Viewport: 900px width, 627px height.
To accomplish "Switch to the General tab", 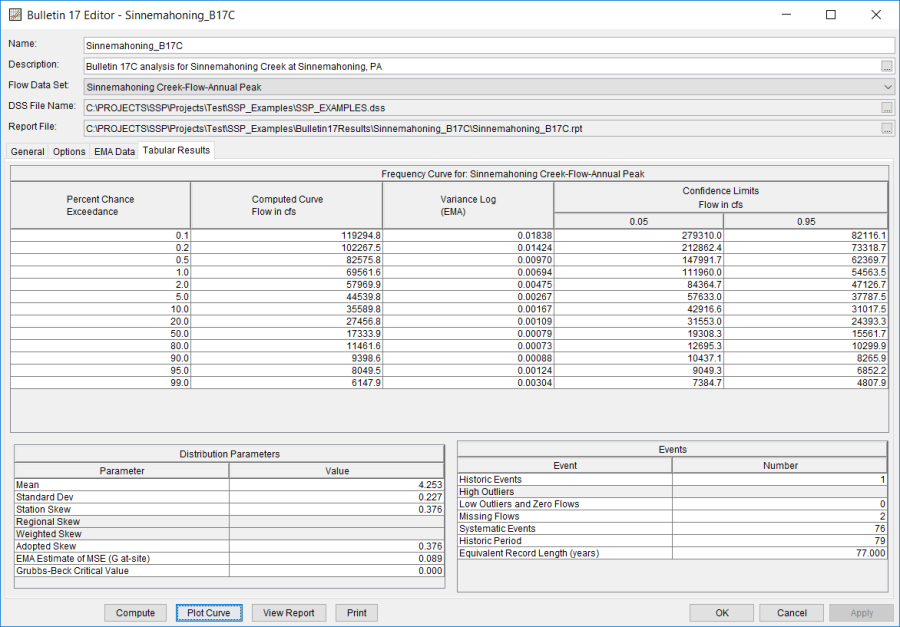I will [27, 151].
